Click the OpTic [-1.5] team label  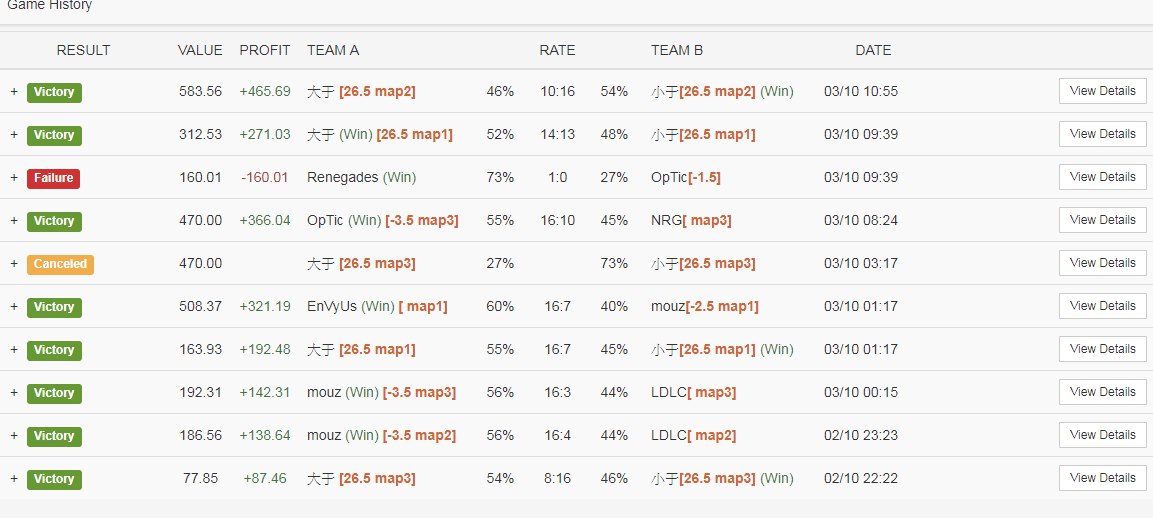[x=685, y=178]
